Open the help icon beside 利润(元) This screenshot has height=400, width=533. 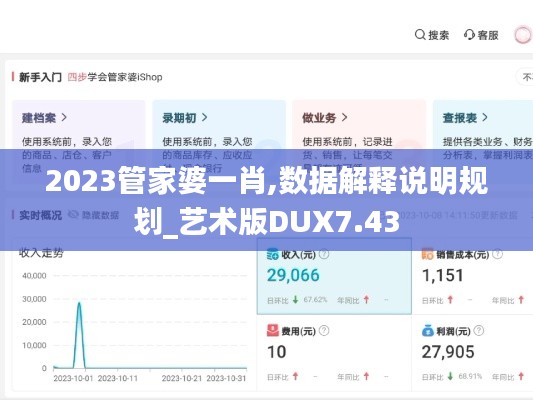click(x=479, y=330)
